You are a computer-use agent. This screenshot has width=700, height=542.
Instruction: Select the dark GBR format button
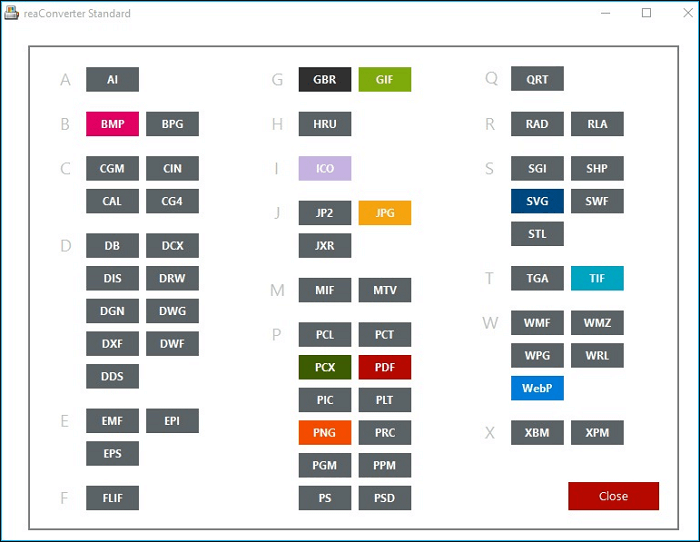[x=325, y=79]
